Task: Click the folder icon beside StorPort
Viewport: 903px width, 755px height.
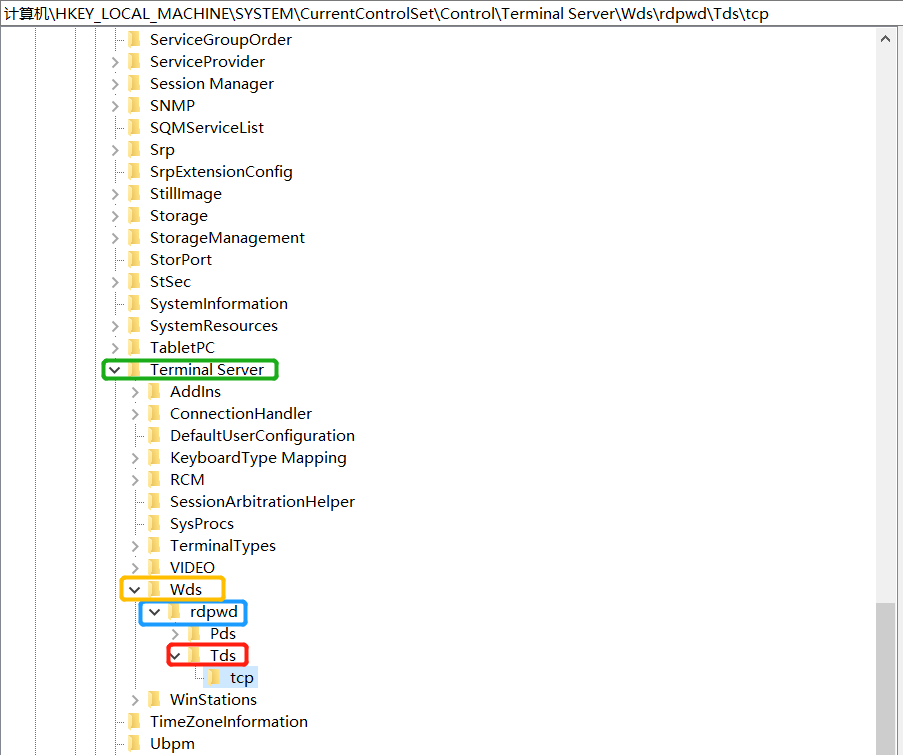Action: (x=134, y=260)
